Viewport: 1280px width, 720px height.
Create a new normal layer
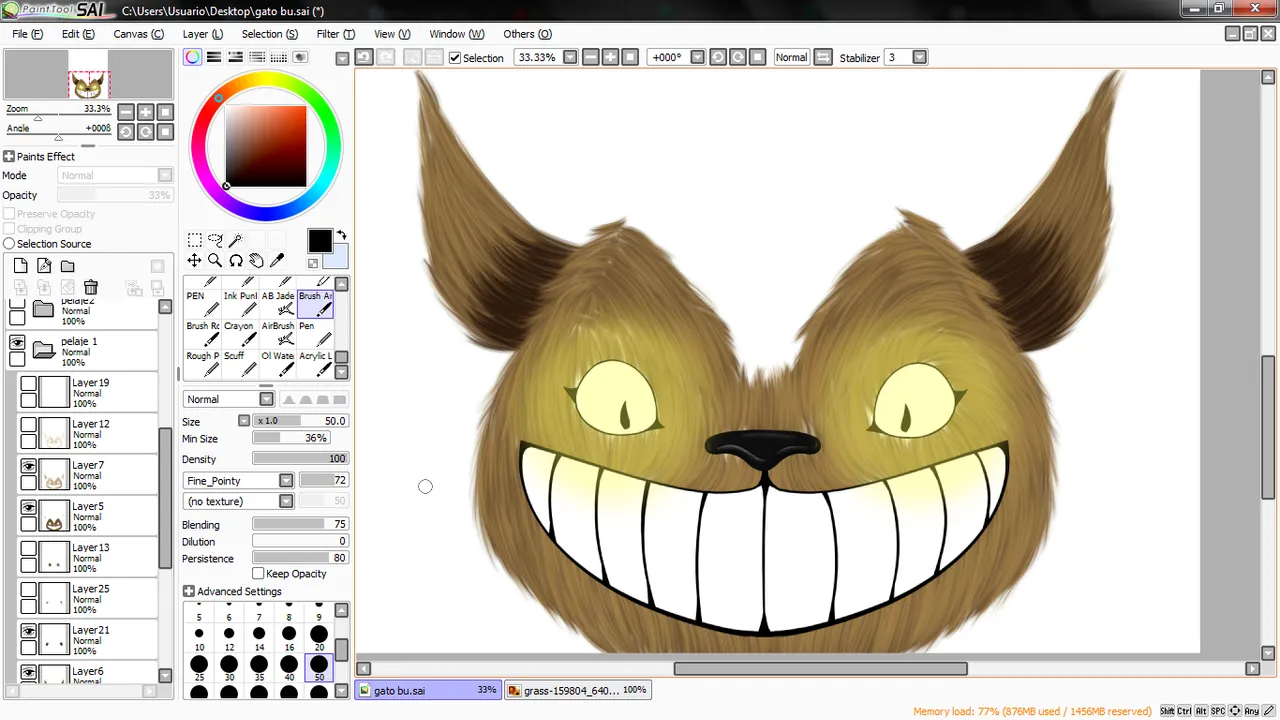tap(20, 266)
